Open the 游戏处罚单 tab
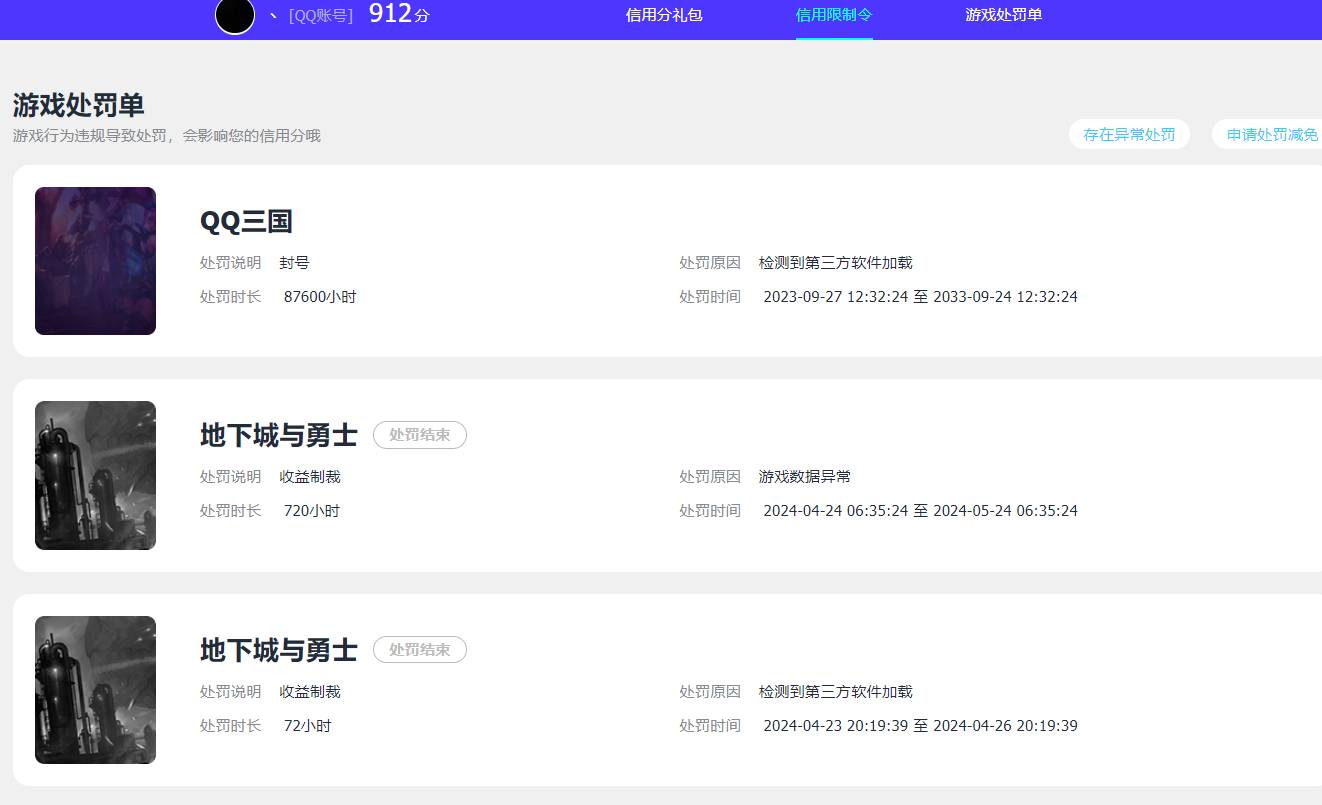 pos(1003,16)
